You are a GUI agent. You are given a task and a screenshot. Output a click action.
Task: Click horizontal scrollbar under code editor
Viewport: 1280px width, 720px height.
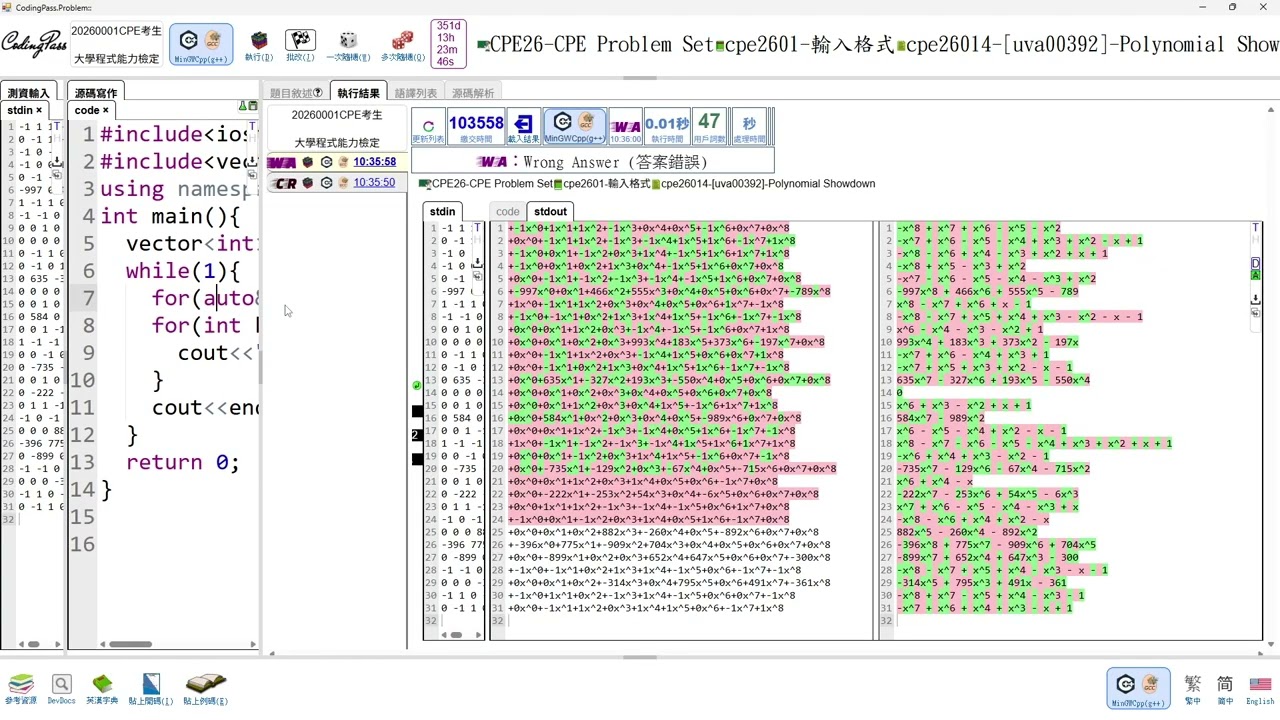130,644
